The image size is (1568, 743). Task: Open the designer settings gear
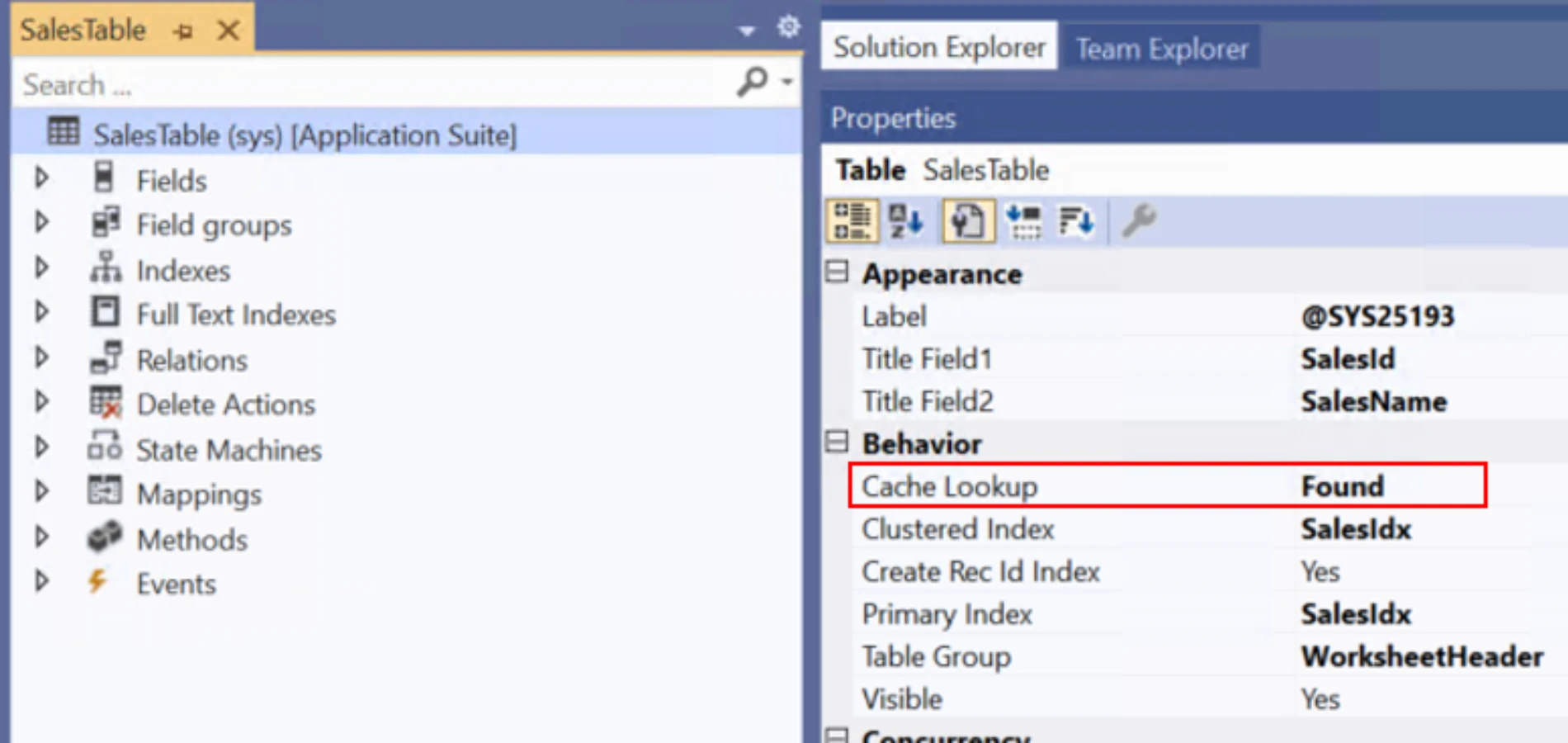(788, 27)
